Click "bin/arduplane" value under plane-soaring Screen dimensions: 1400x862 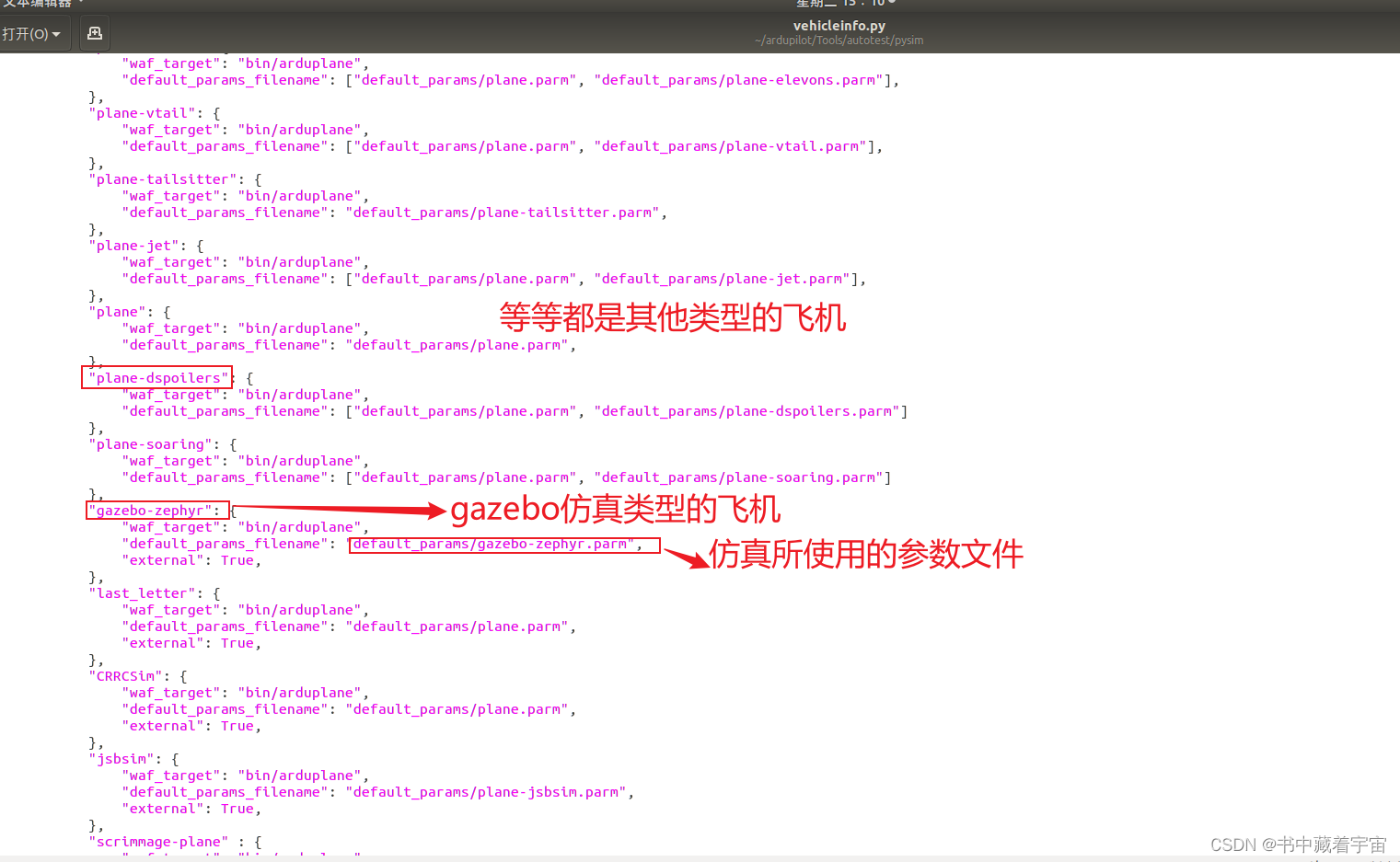(x=299, y=461)
